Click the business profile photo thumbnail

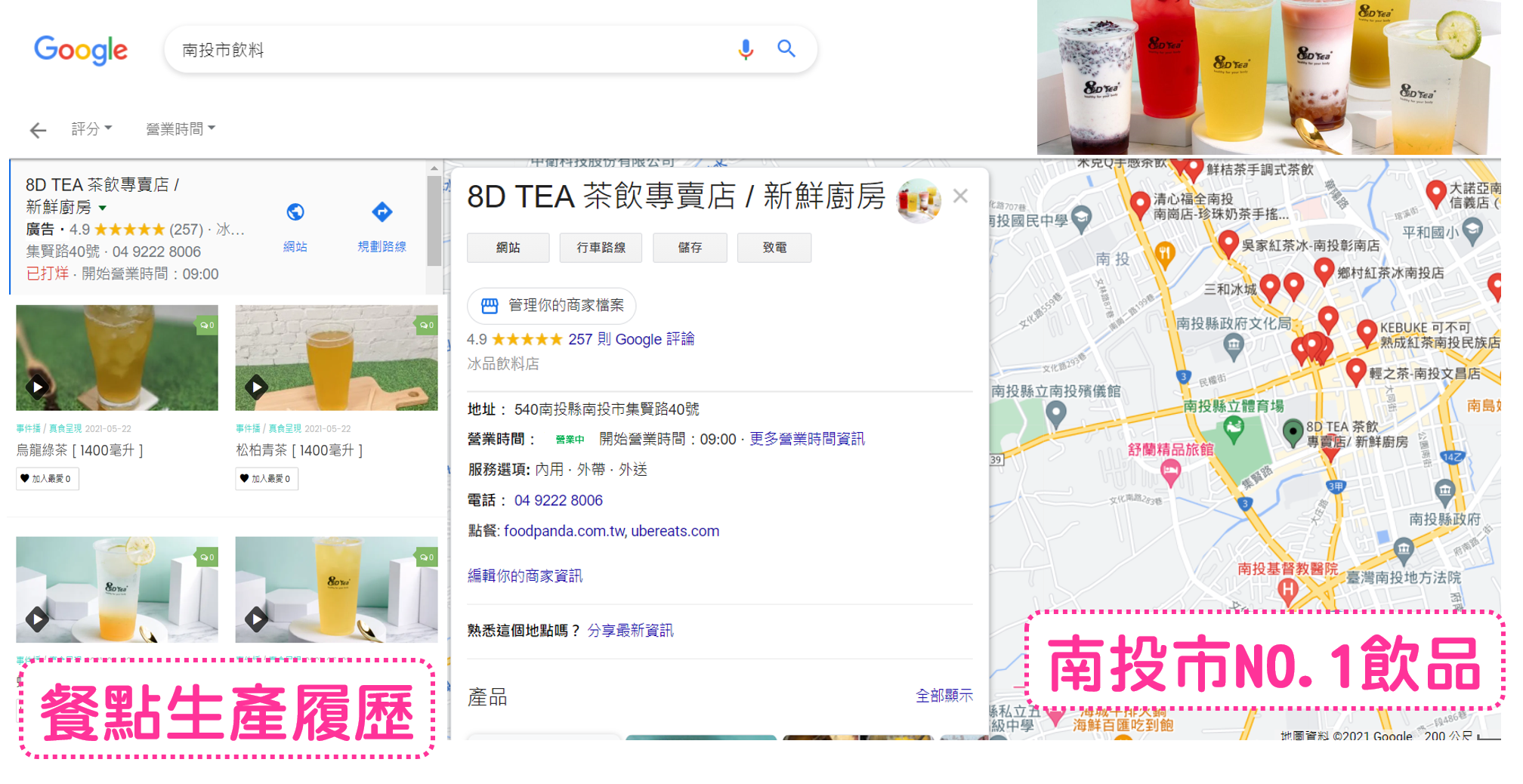click(x=919, y=200)
